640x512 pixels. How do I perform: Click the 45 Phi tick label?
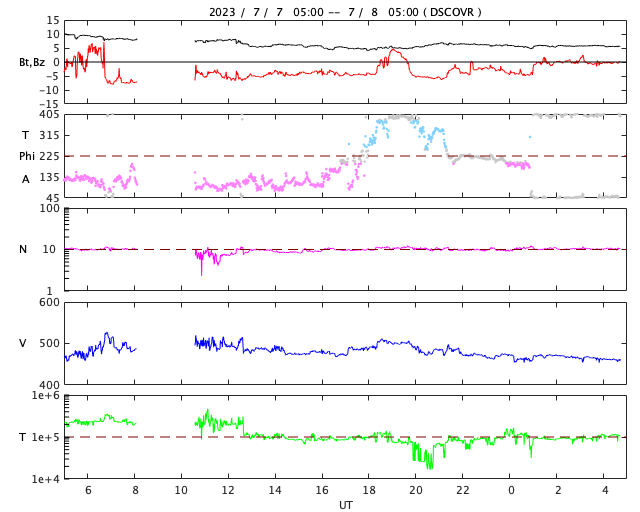53,198
